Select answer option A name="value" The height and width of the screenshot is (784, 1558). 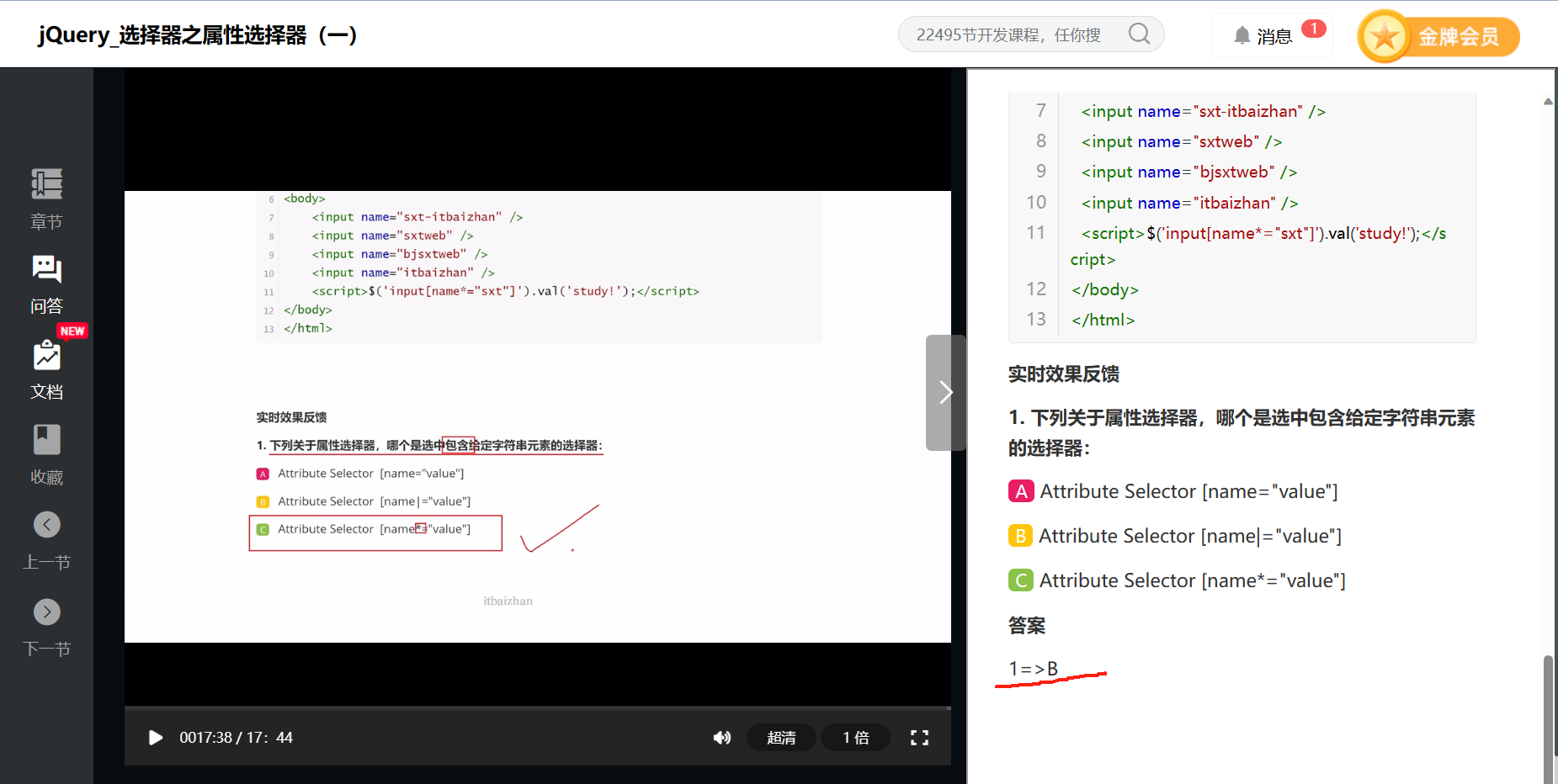(1021, 491)
